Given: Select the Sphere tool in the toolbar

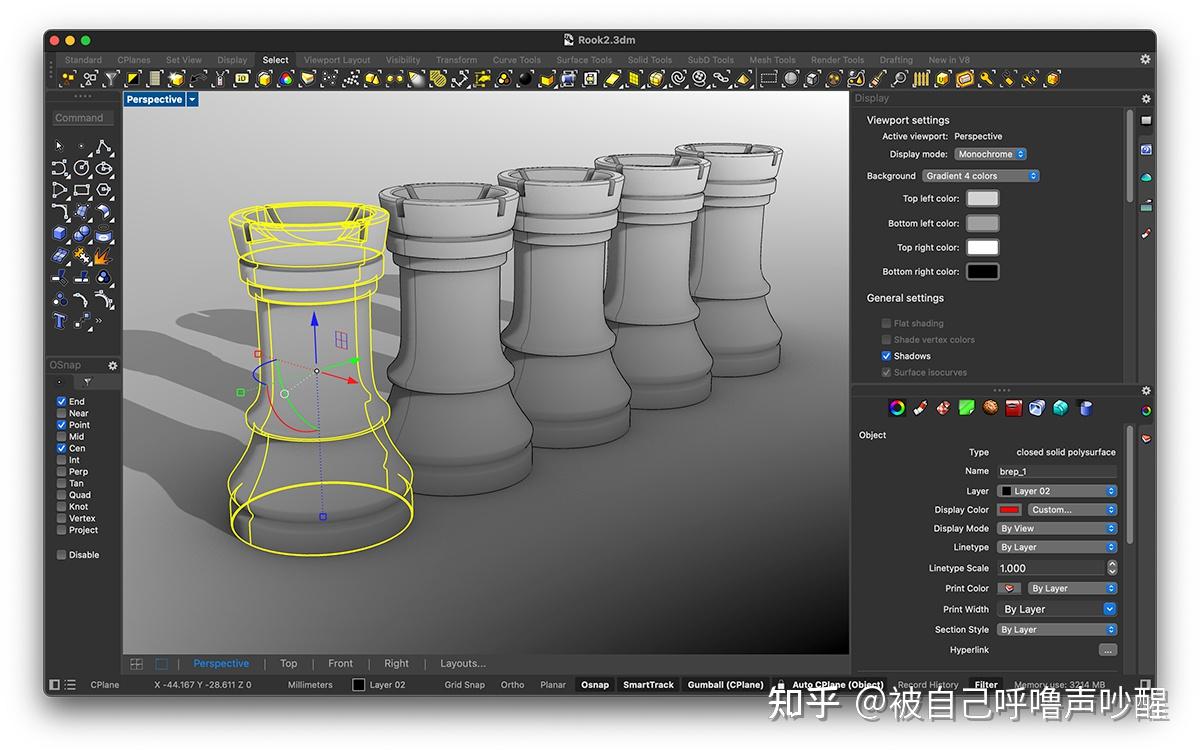Looking at the screenshot, I should click(x=81, y=233).
